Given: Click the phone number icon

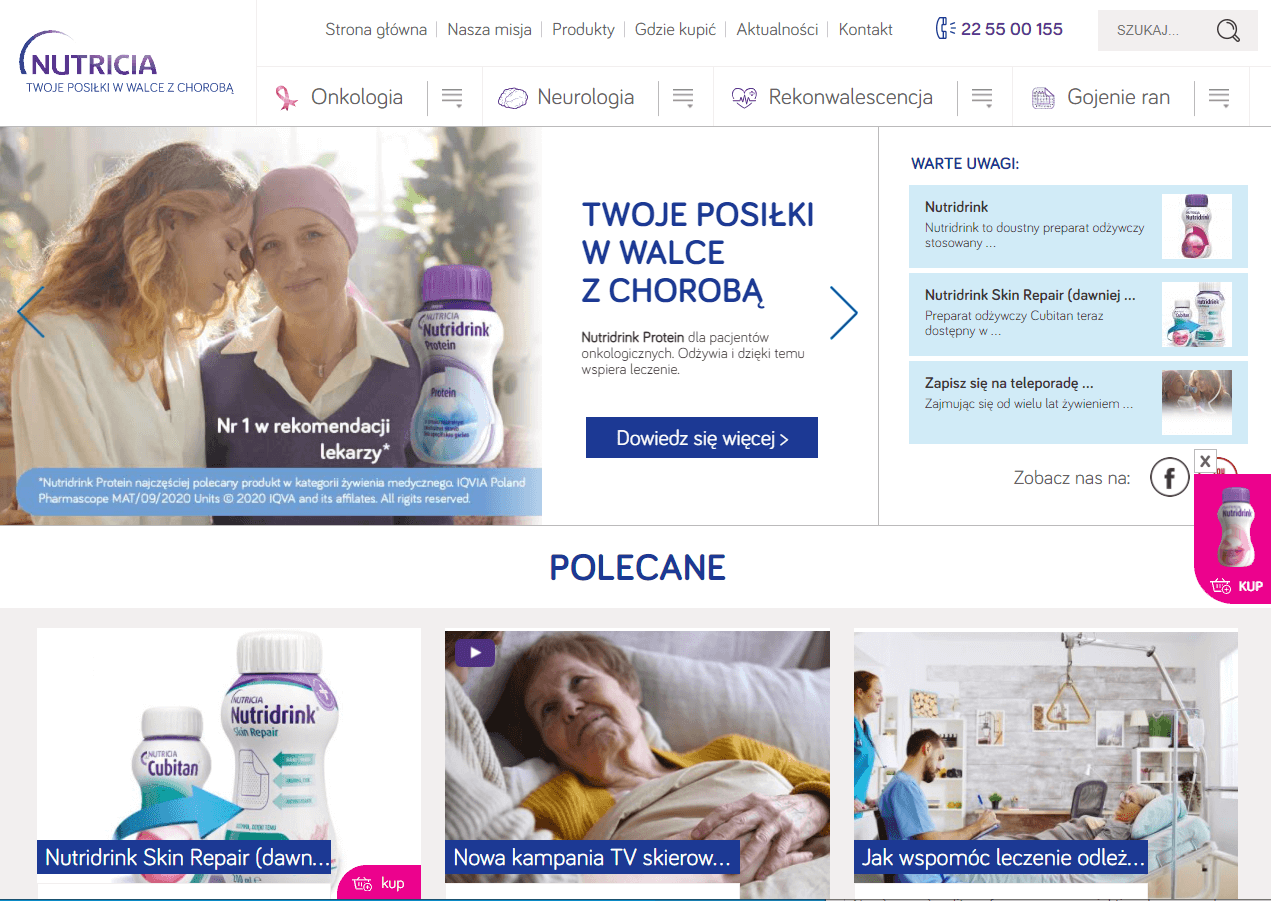Looking at the screenshot, I should pyautogui.click(x=945, y=29).
